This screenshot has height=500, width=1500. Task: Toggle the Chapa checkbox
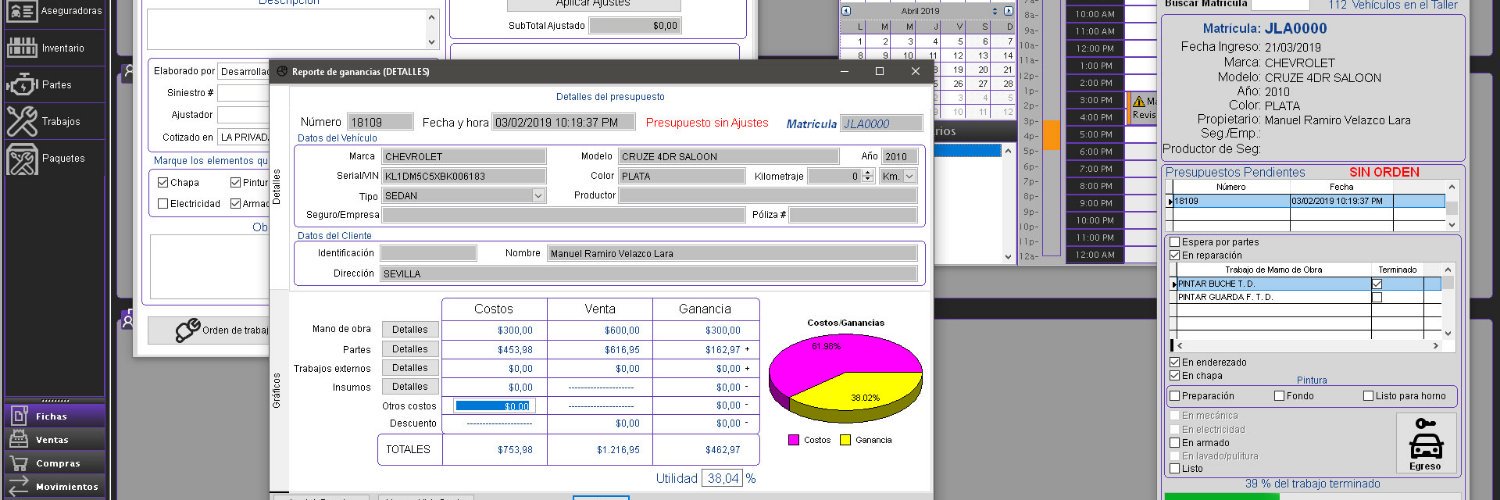coord(164,183)
